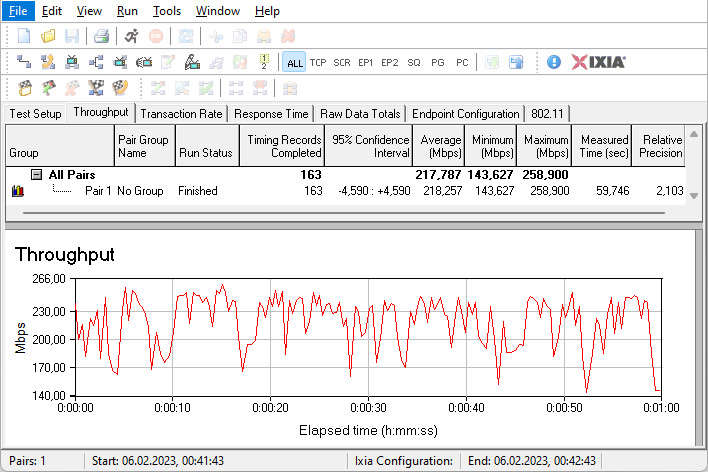Click the table scroll down arrow
Viewport: 708px width, 472px height.
(694, 196)
